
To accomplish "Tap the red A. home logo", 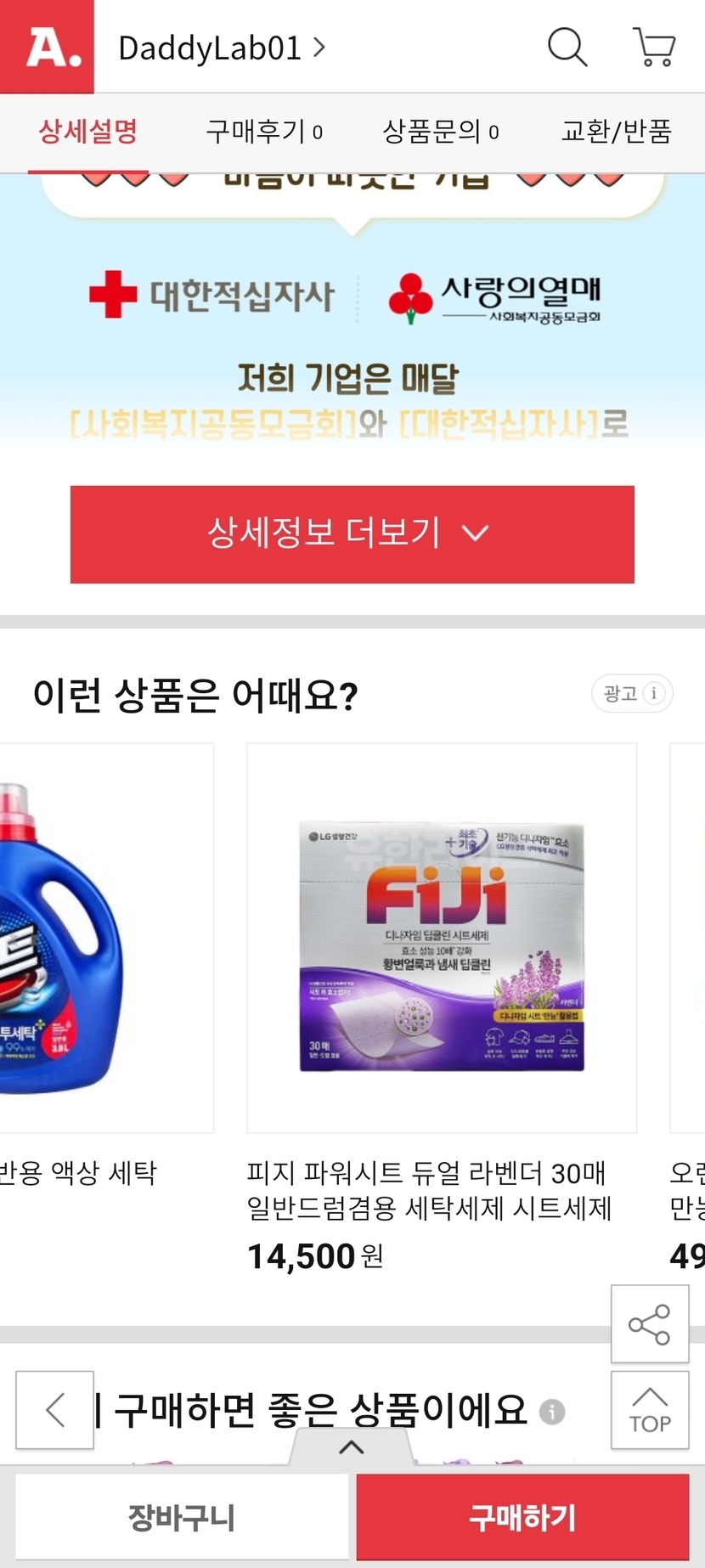I will pos(47,47).
